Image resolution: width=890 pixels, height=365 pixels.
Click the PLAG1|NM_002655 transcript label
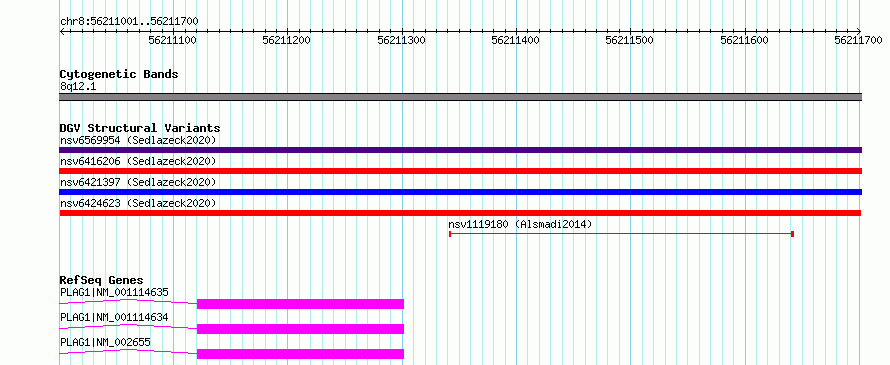[x=106, y=342]
